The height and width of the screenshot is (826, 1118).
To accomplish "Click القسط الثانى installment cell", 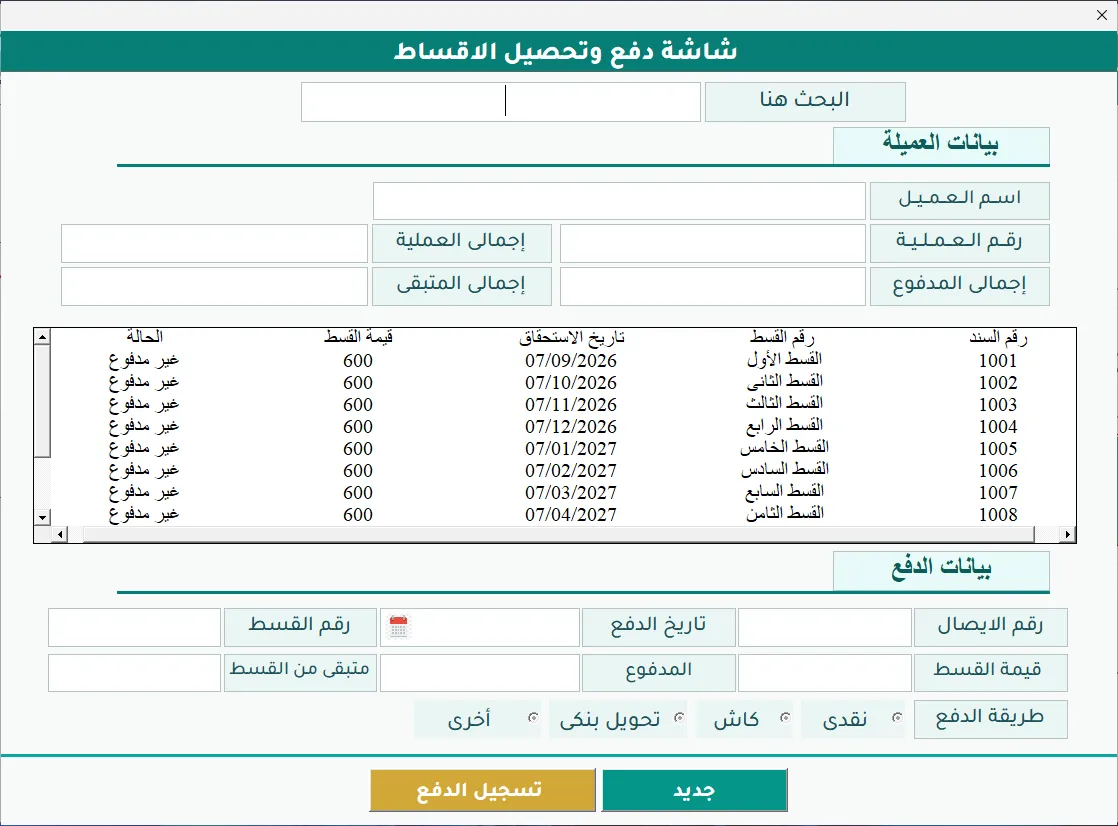I will tap(784, 382).
